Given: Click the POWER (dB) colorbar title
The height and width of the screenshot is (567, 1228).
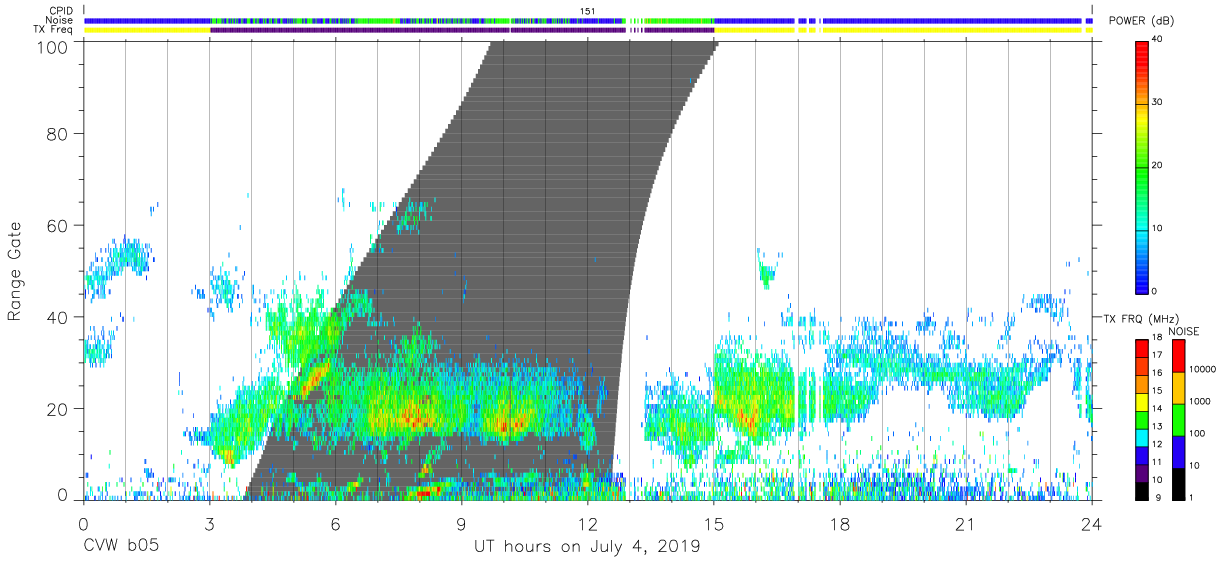Looking at the screenshot, I should click(x=1142, y=21).
